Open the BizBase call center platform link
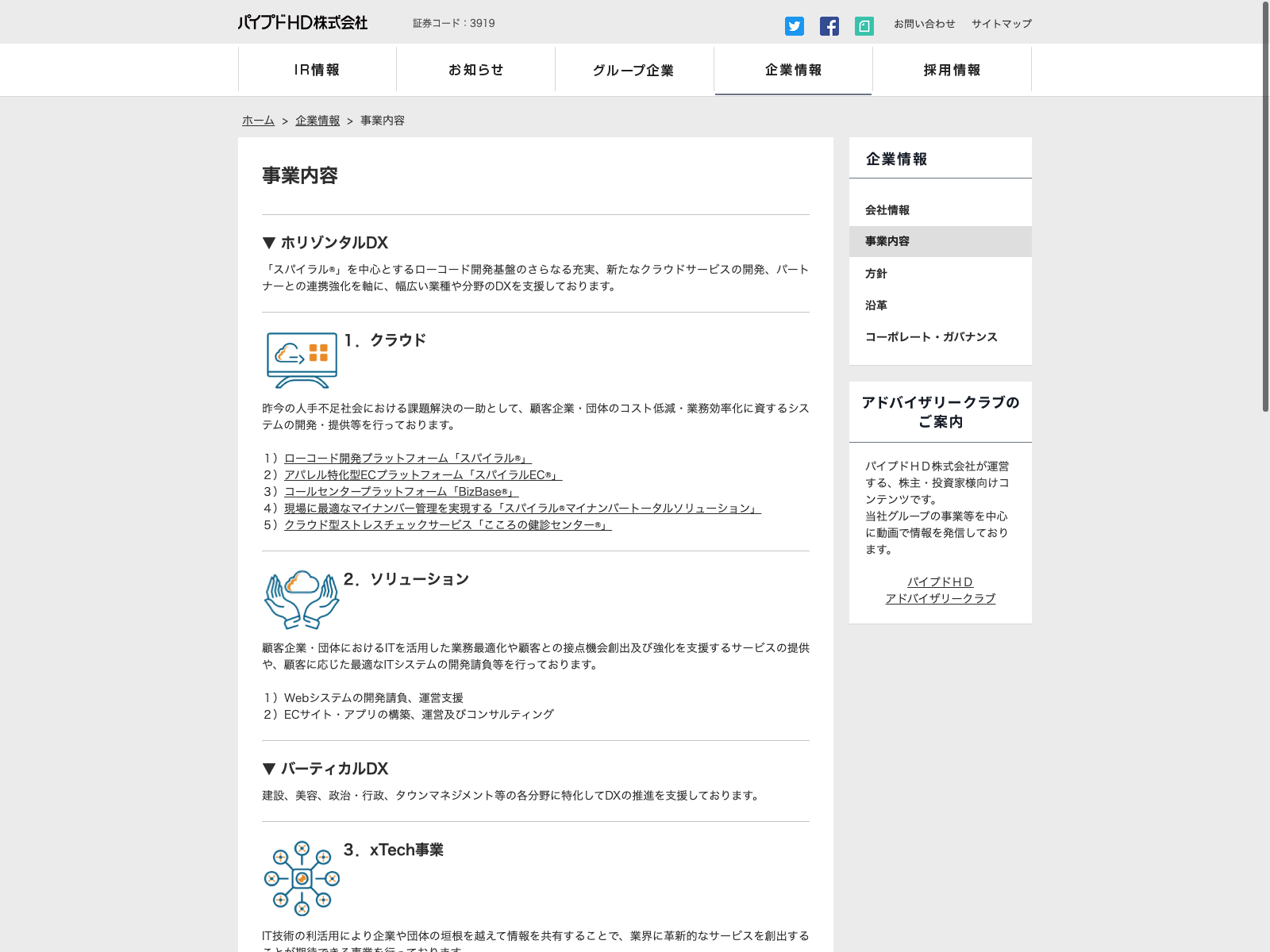The height and width of the screenshot is (952, 1270). point(400,492)
